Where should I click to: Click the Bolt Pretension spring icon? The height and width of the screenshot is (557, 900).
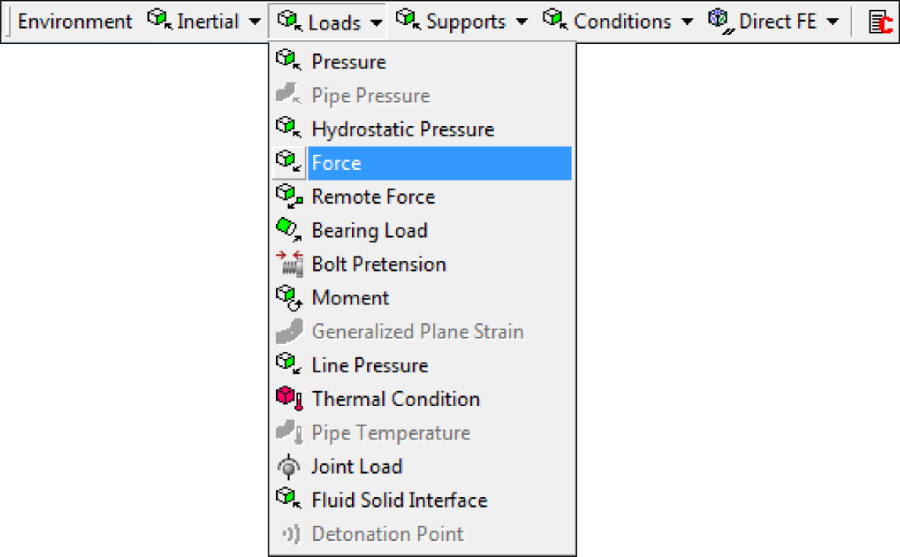pos(289,264)
